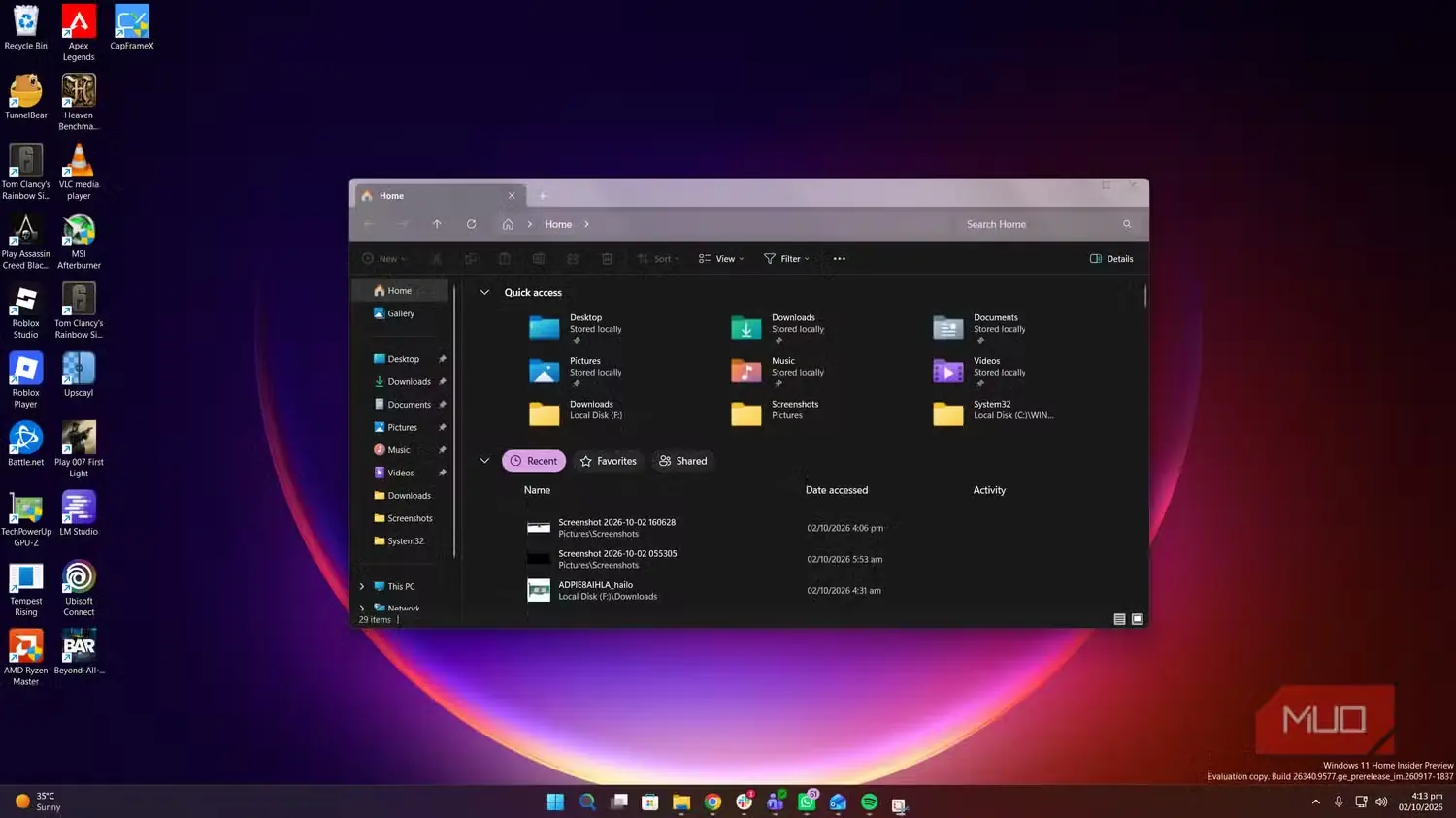Open the three-dot See more menu
This screenshot has width=1456, height=818.
(x=840, y=259)
